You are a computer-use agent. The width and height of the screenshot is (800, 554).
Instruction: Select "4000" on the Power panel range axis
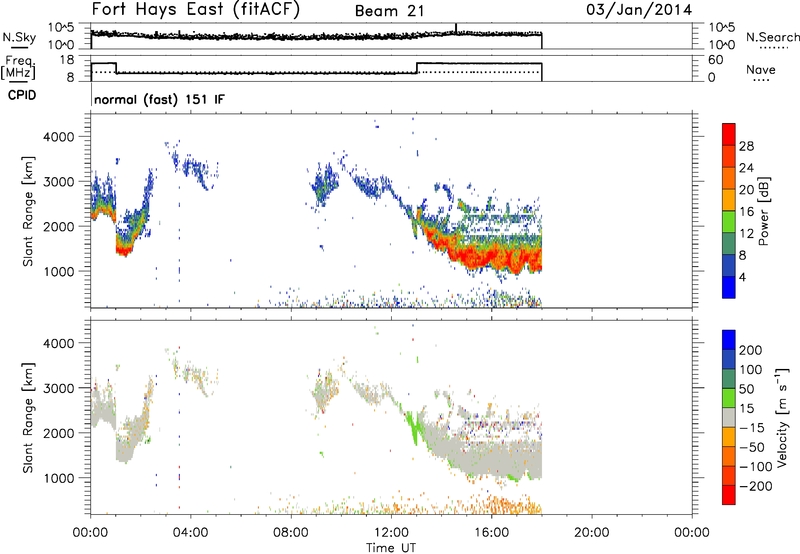click(x=58, y=137)
